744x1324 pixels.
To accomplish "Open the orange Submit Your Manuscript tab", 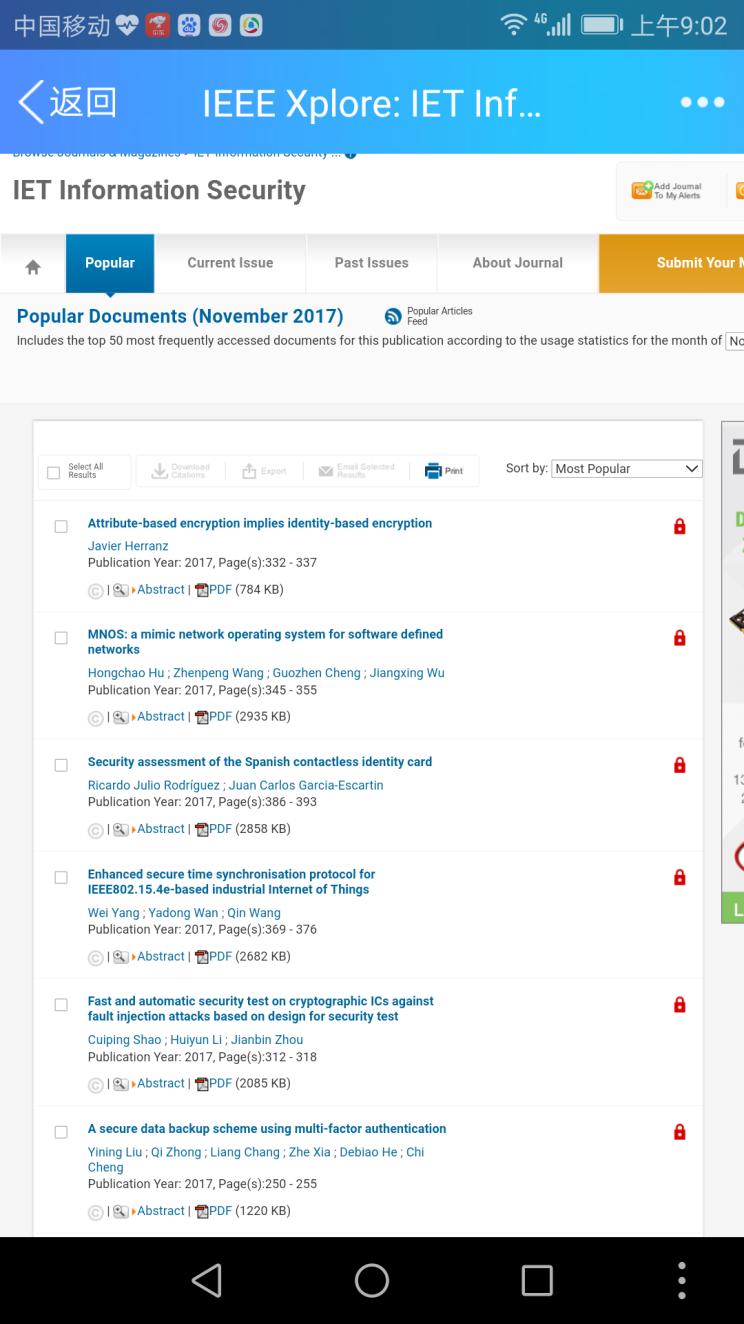I will point(672,263).
